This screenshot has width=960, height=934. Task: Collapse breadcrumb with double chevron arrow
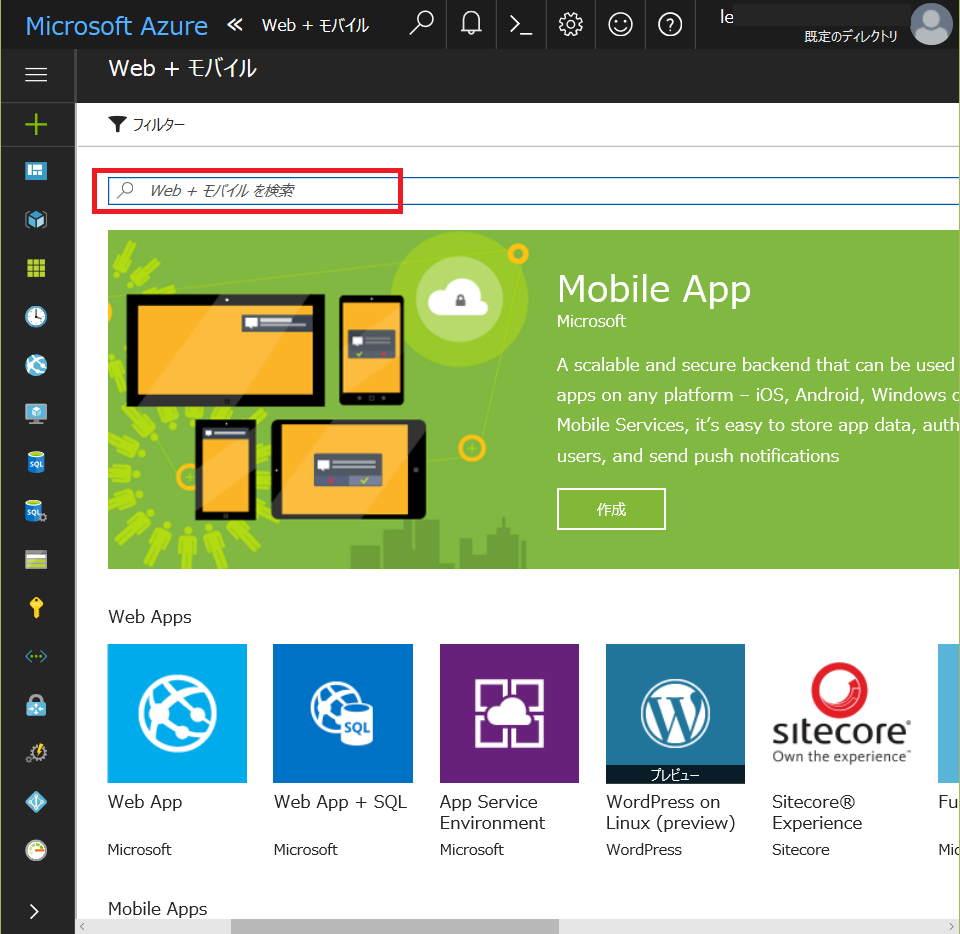(x=235, y=25)
